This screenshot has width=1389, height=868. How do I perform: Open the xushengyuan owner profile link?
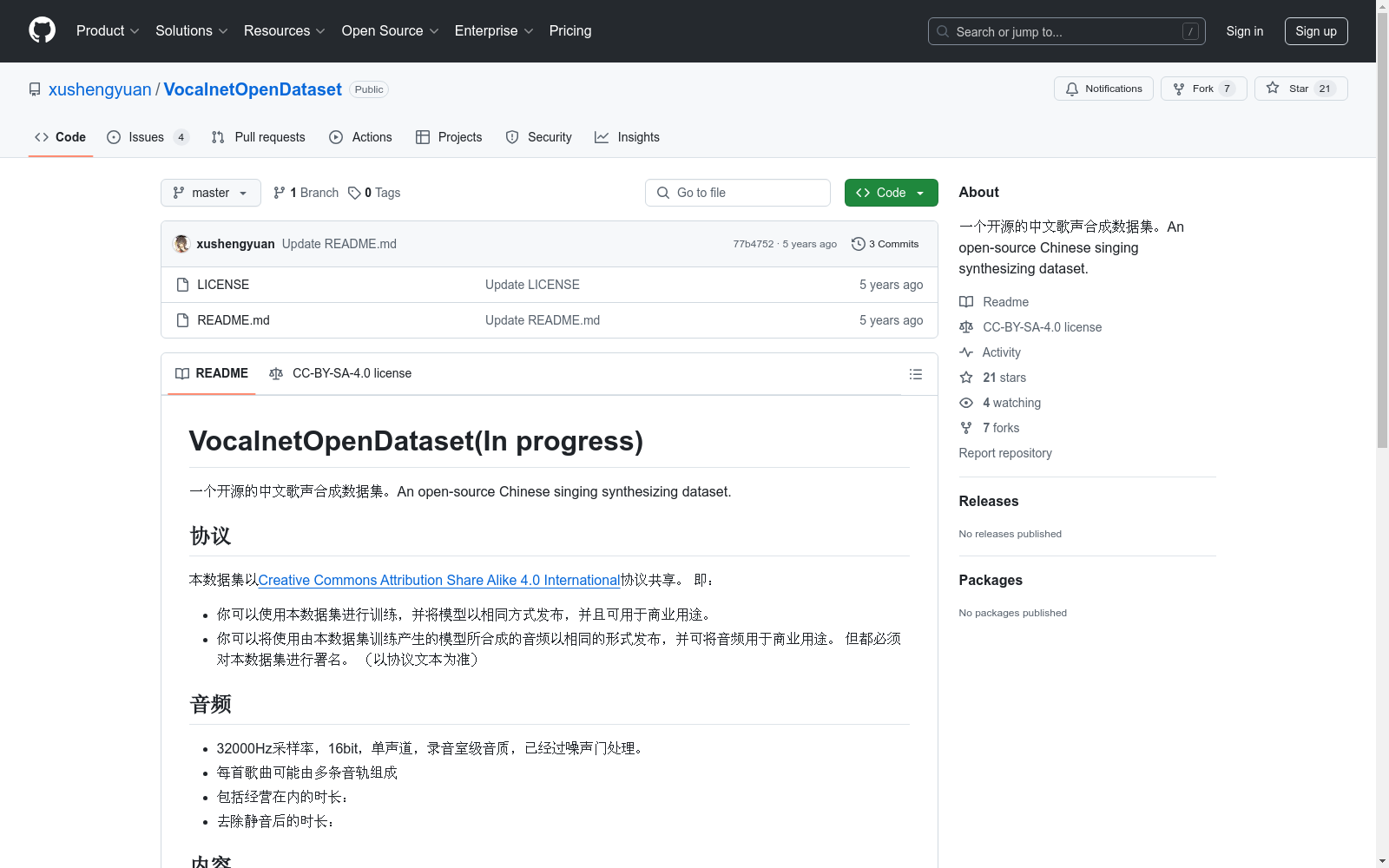(x=100, y=89)
